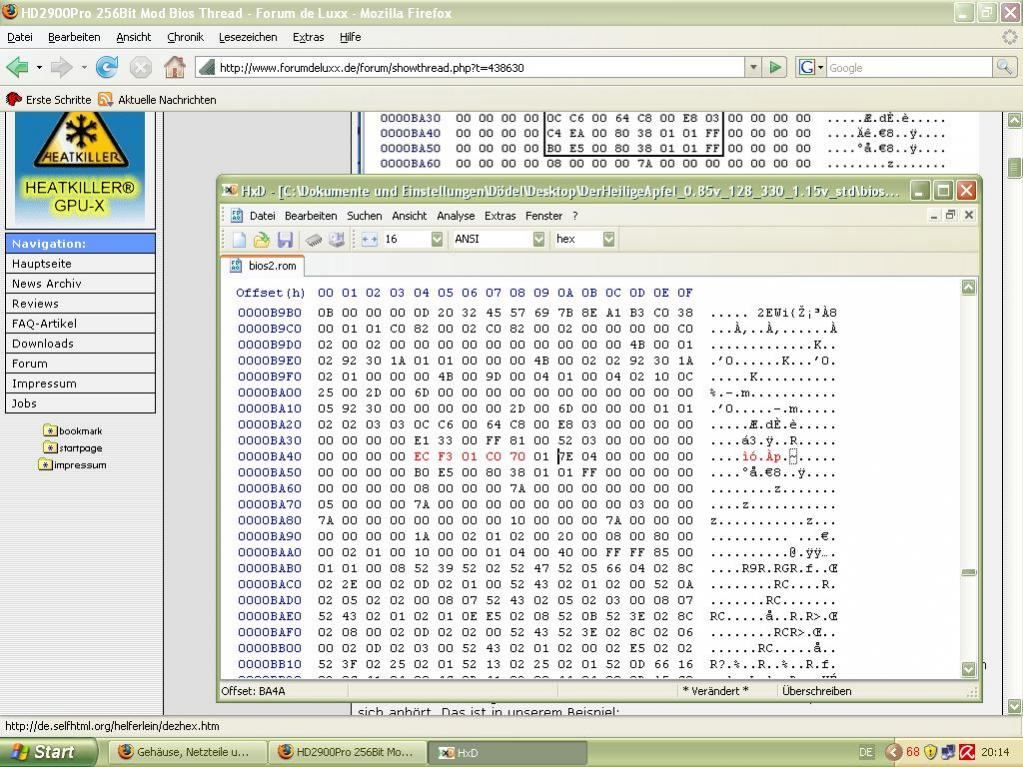The image size is (1023, 767).
Task: Go to Firefox home page icon
Action: (175, 67)
